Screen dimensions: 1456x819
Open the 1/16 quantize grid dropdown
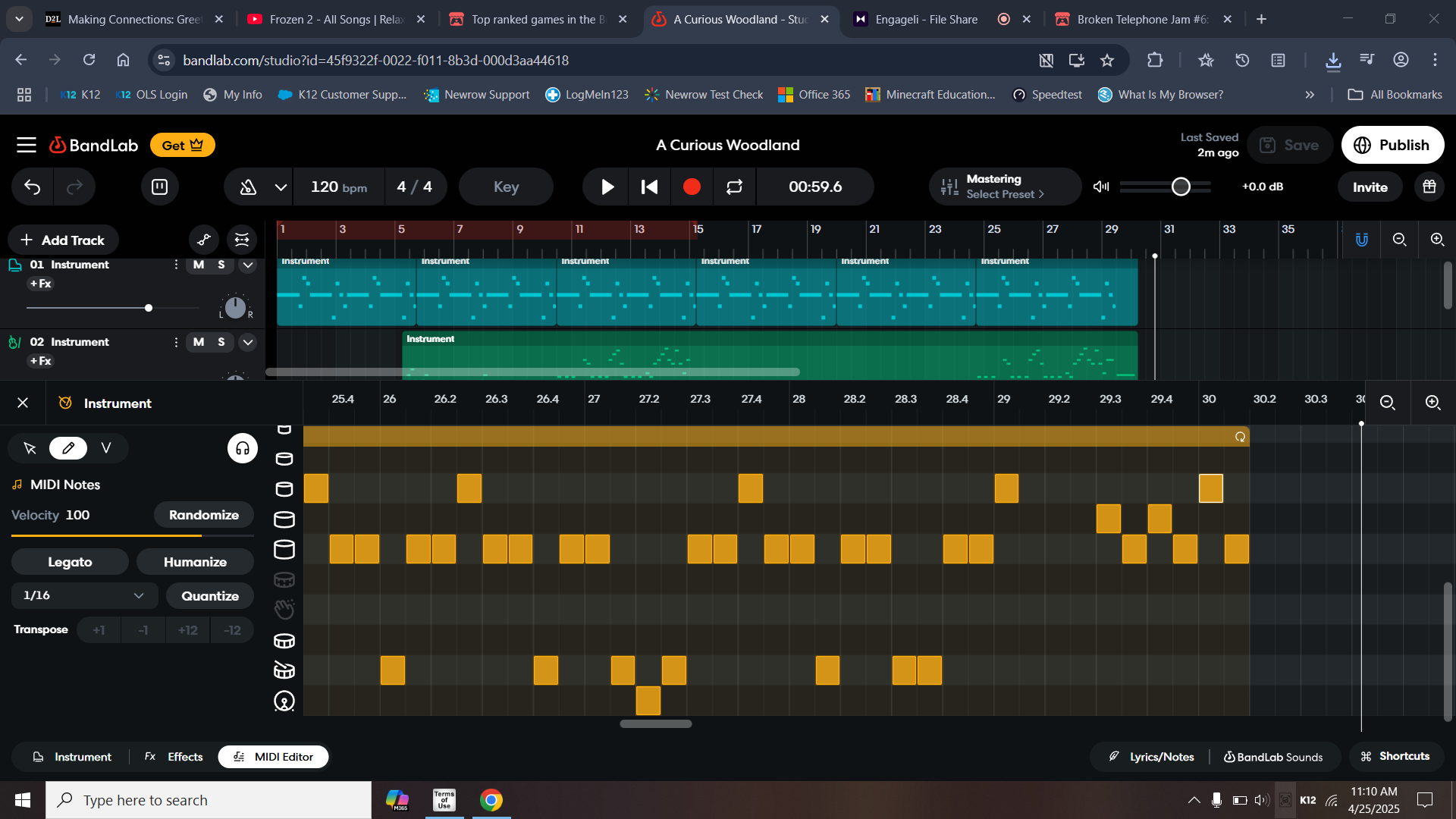click(x=83, y=596)
